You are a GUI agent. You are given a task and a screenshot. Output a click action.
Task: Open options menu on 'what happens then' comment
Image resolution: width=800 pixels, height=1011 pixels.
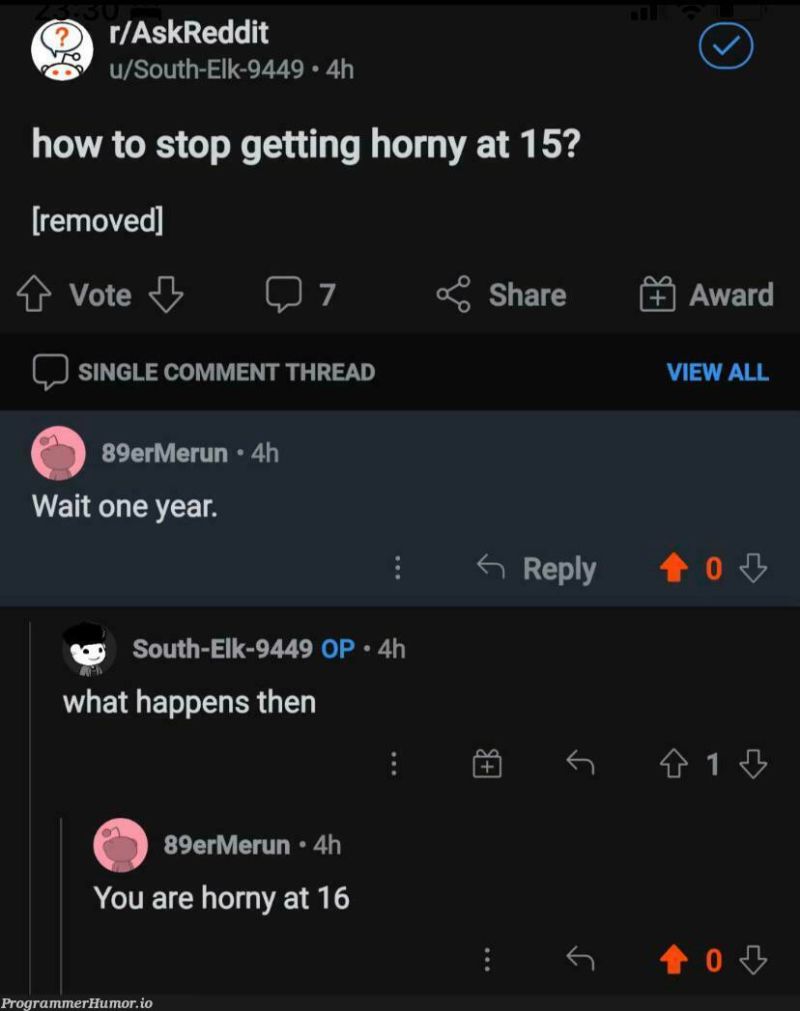click(x=393, y=764)
